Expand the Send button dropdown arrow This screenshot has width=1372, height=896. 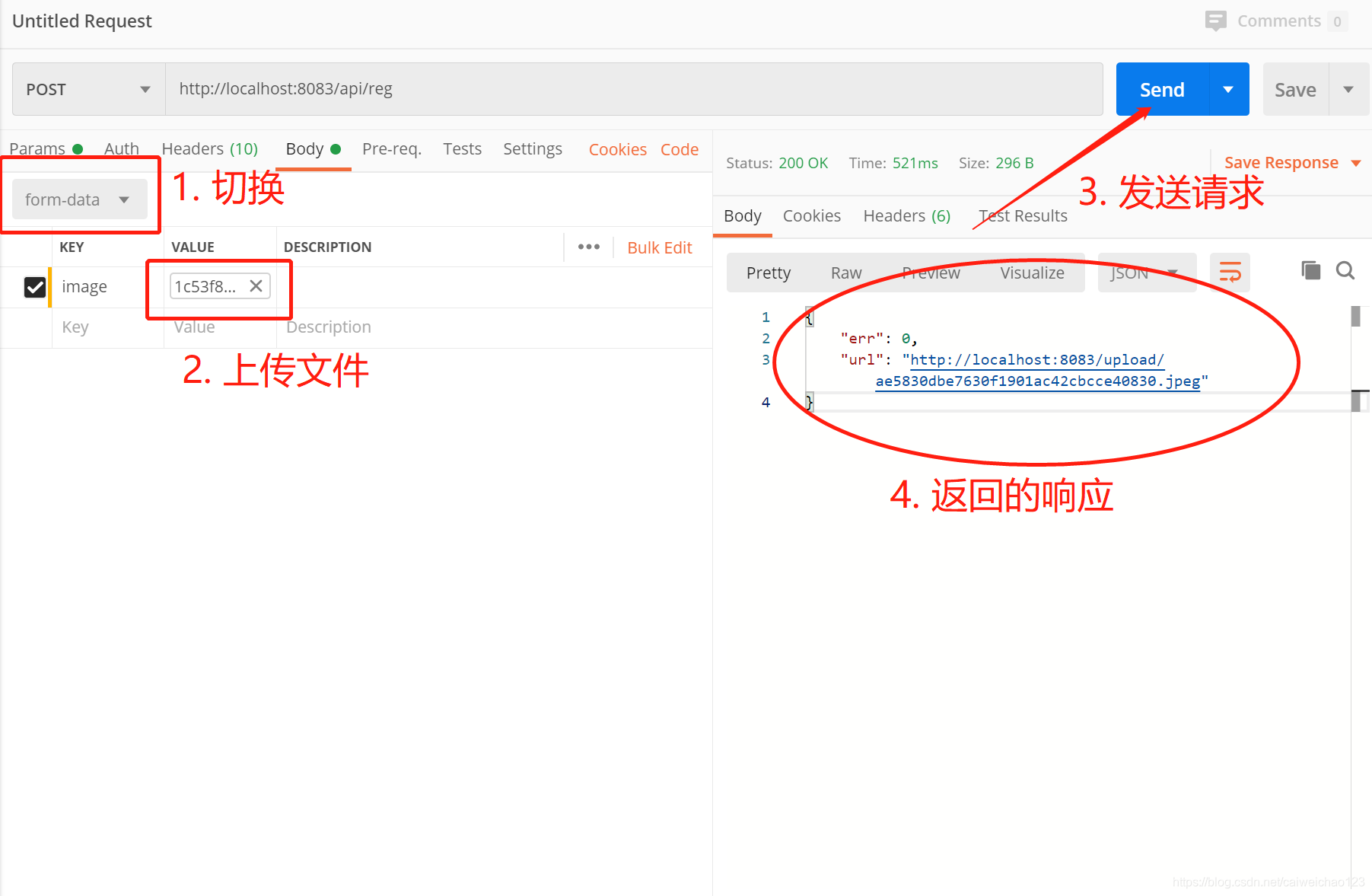tap(1228, 89)
